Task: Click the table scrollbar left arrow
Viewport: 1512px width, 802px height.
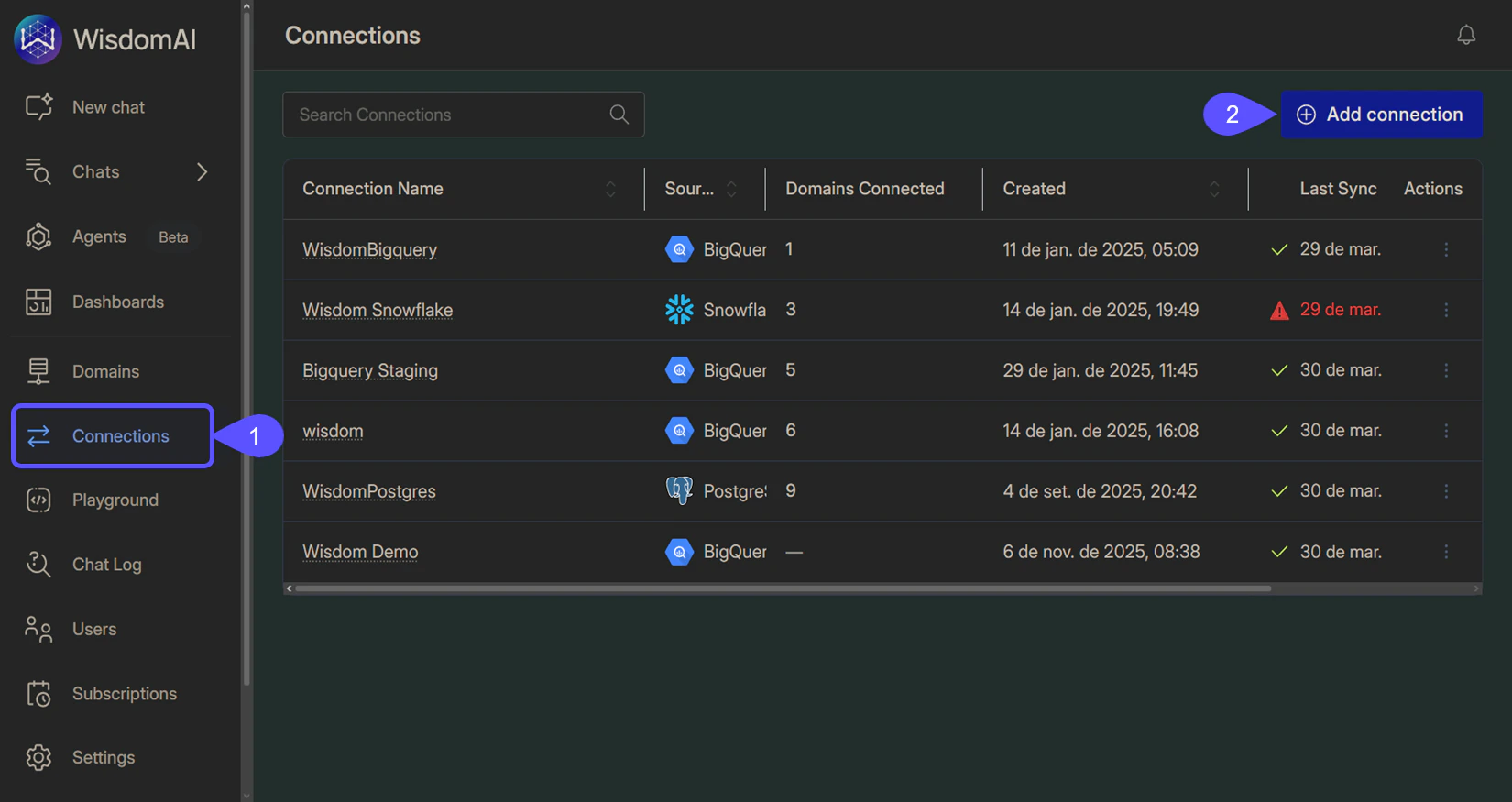Action: 290,588
